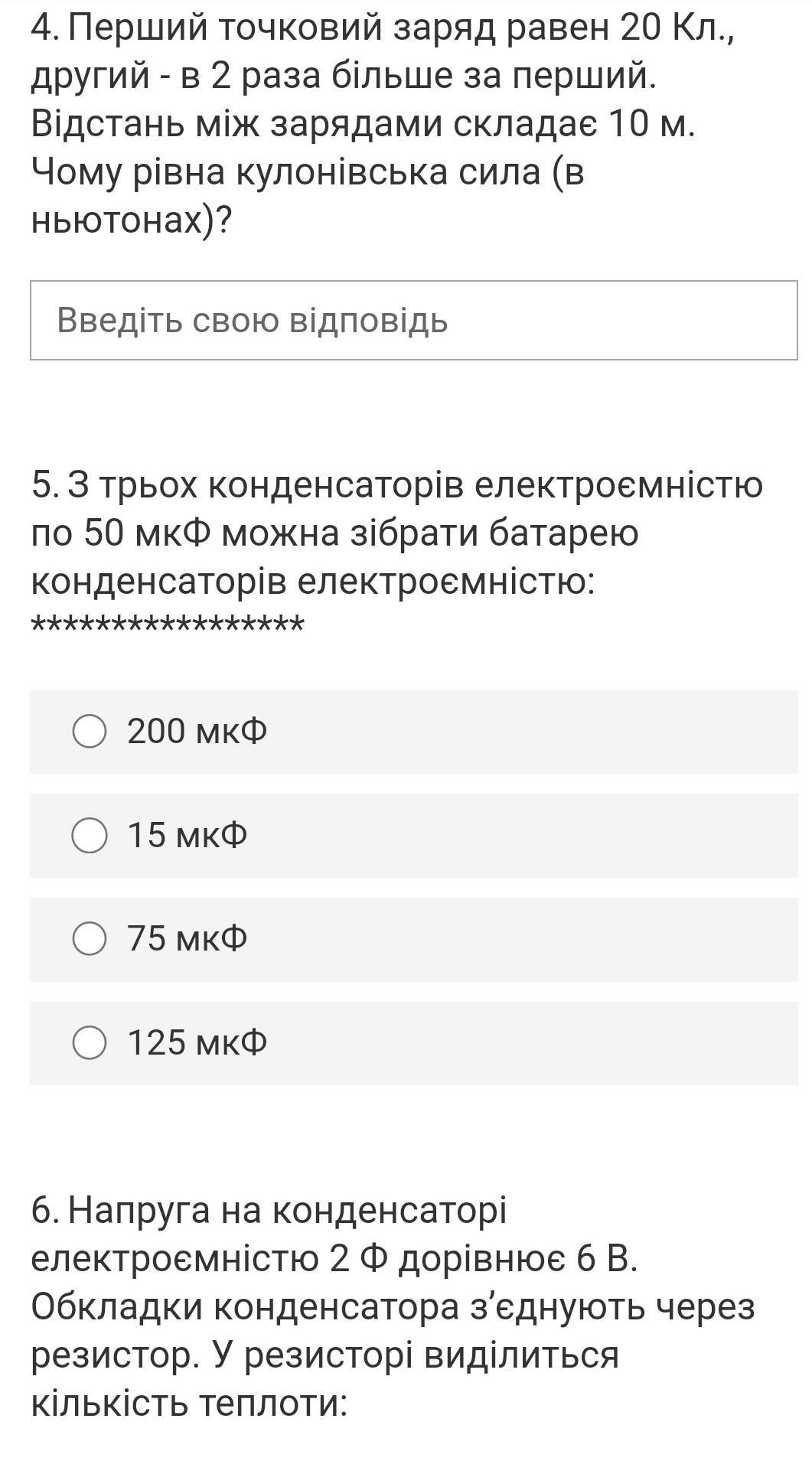The width and height of the screenshot is (812, 1461).
Task: Click the '75 мкФ' option label text
Action: click(x=188, y=938)
